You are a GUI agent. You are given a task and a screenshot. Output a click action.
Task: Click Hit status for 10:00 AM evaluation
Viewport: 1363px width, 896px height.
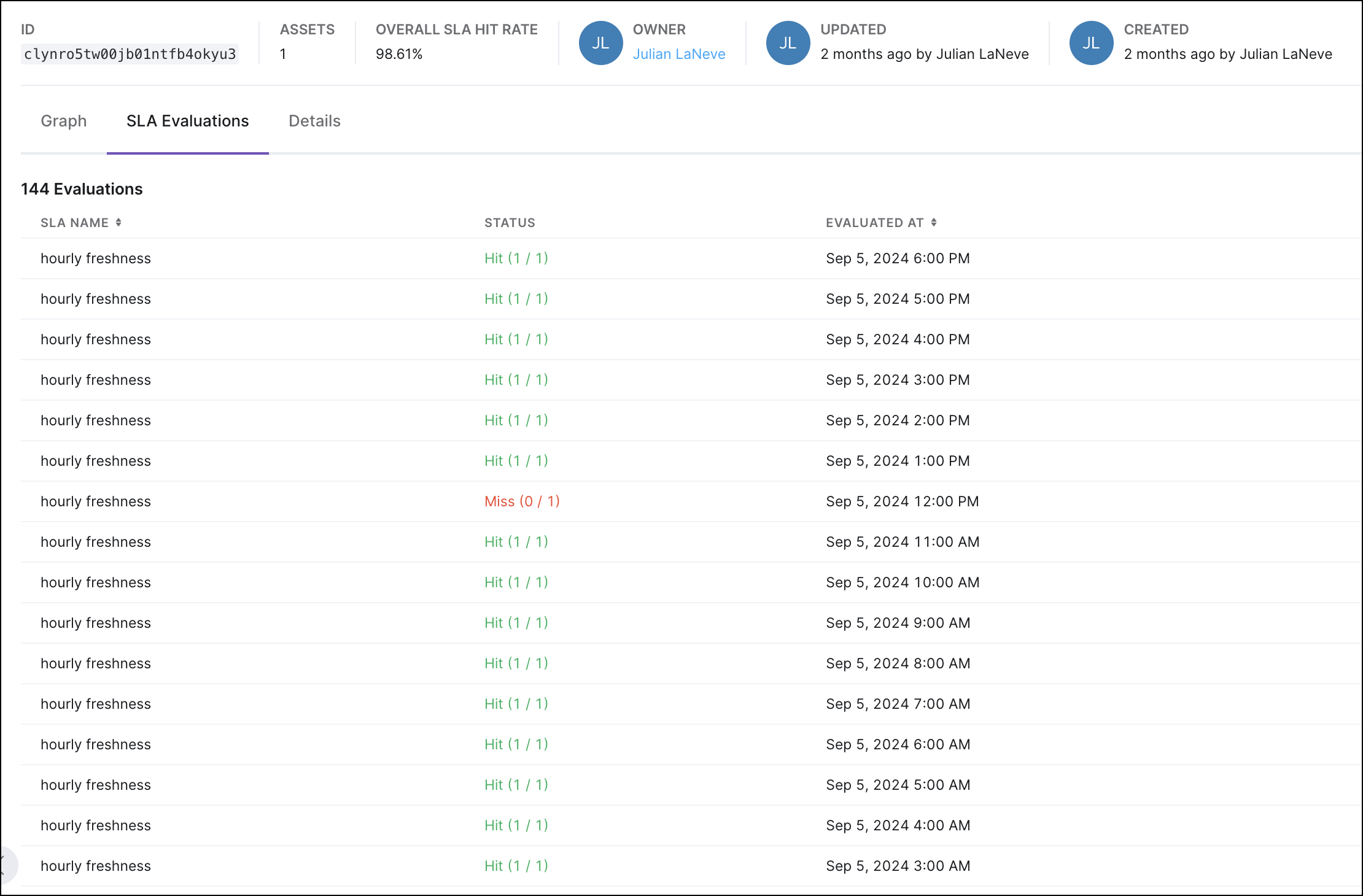tap(516, 582)
